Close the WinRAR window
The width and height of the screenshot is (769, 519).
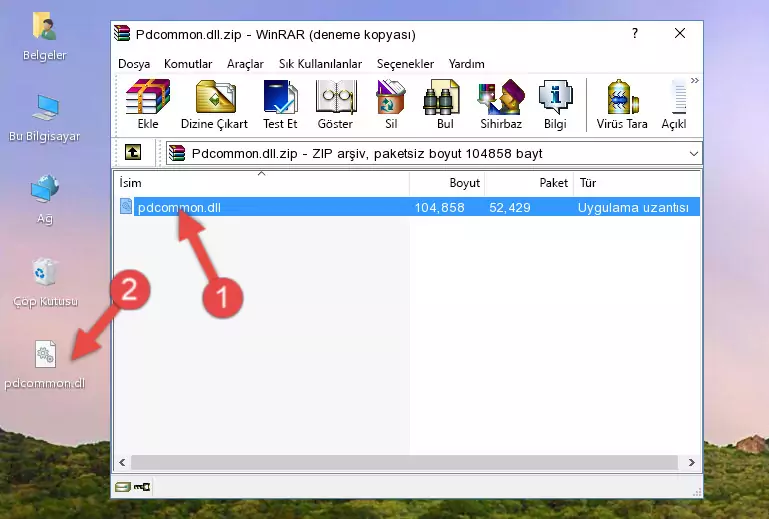pos(680,33)
